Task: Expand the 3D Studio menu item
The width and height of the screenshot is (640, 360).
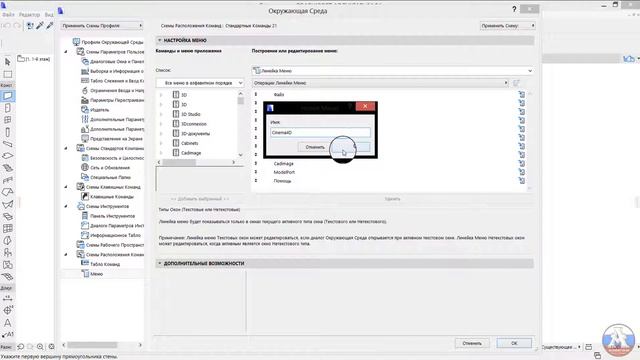Action: (161, 114)
